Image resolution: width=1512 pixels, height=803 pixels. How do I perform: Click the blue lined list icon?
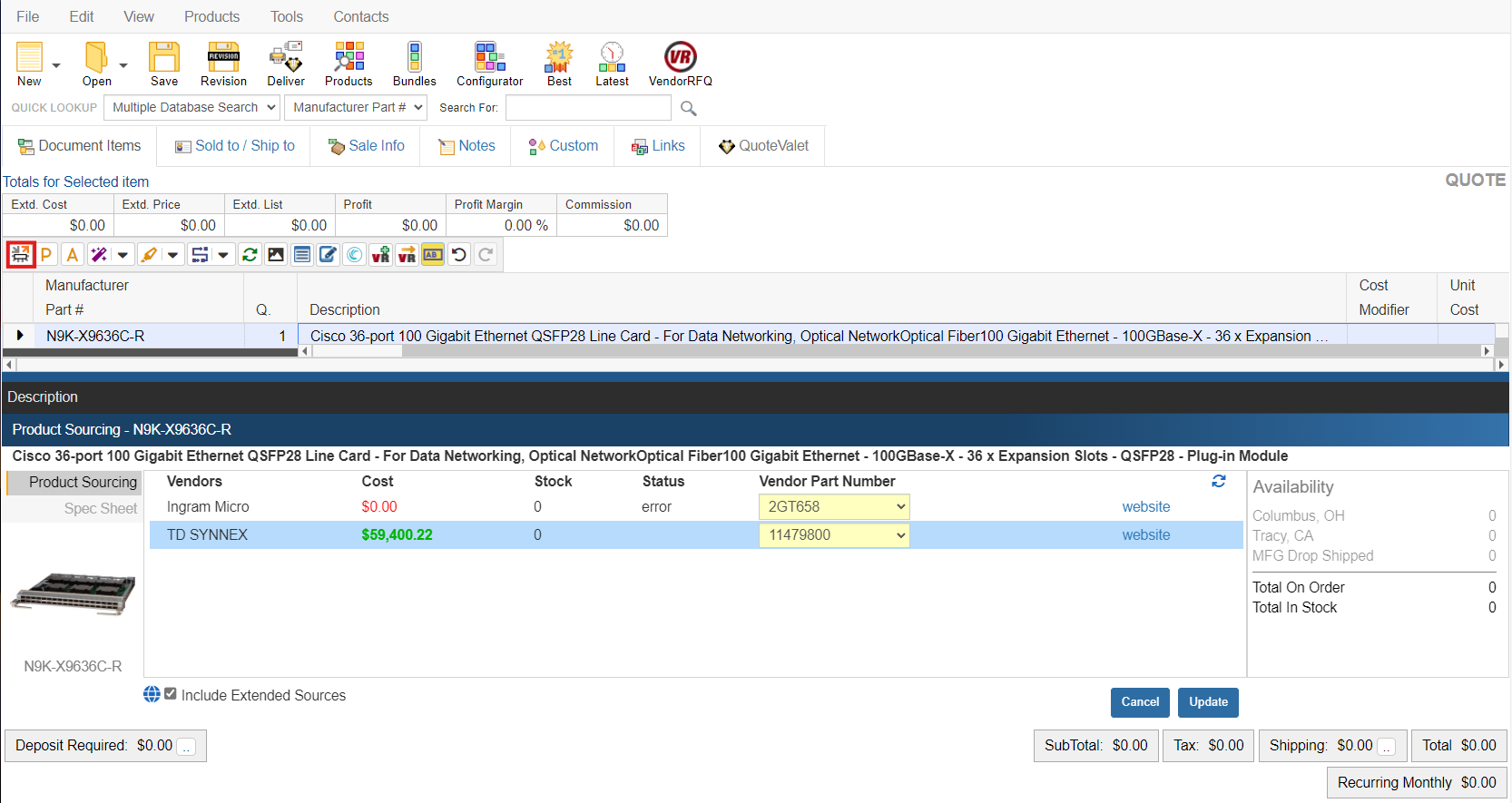(302, 255)
